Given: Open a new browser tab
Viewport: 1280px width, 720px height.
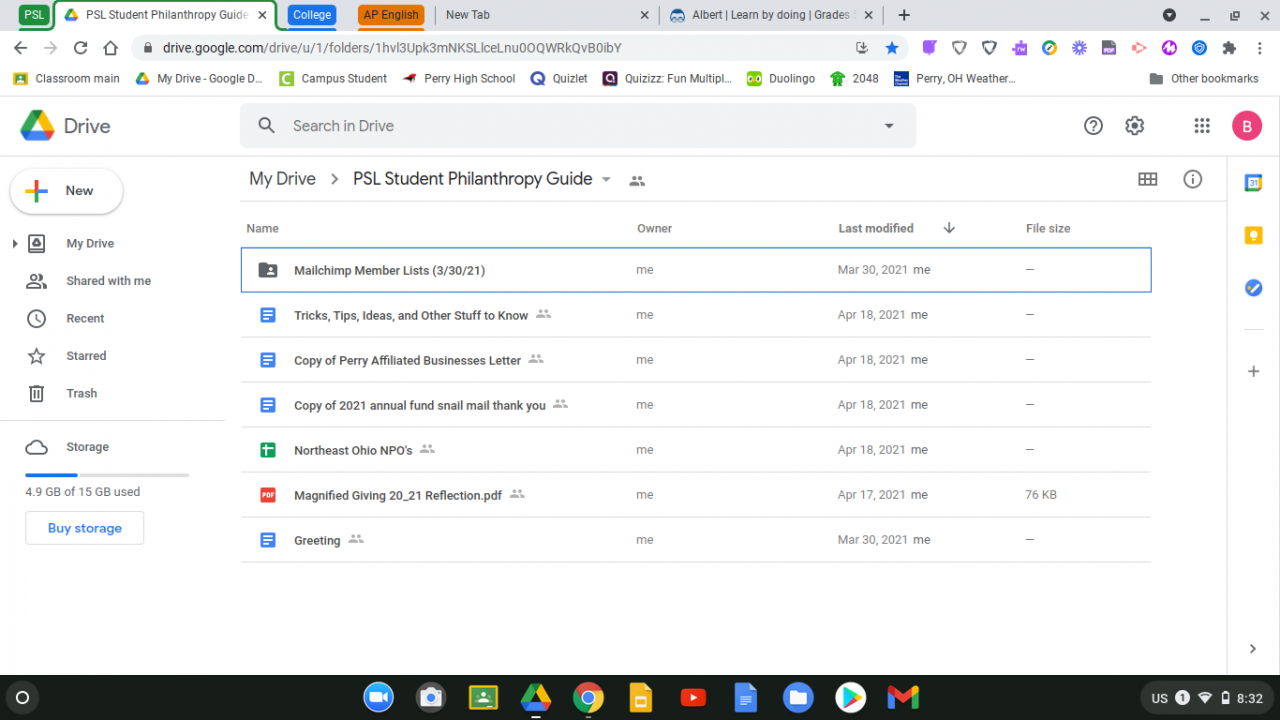Looking at the screenshot, I should (904, 15).
